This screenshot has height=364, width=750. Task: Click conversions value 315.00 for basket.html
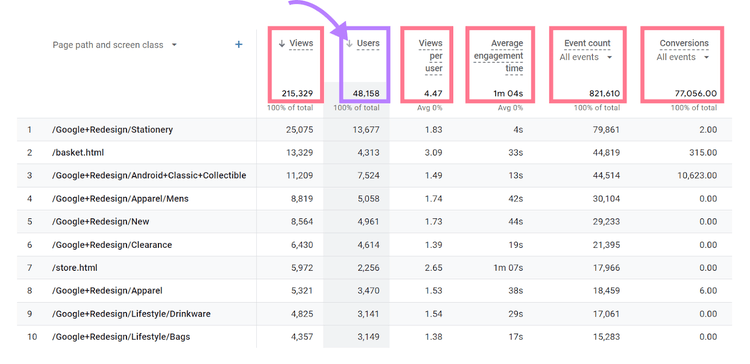703,153
